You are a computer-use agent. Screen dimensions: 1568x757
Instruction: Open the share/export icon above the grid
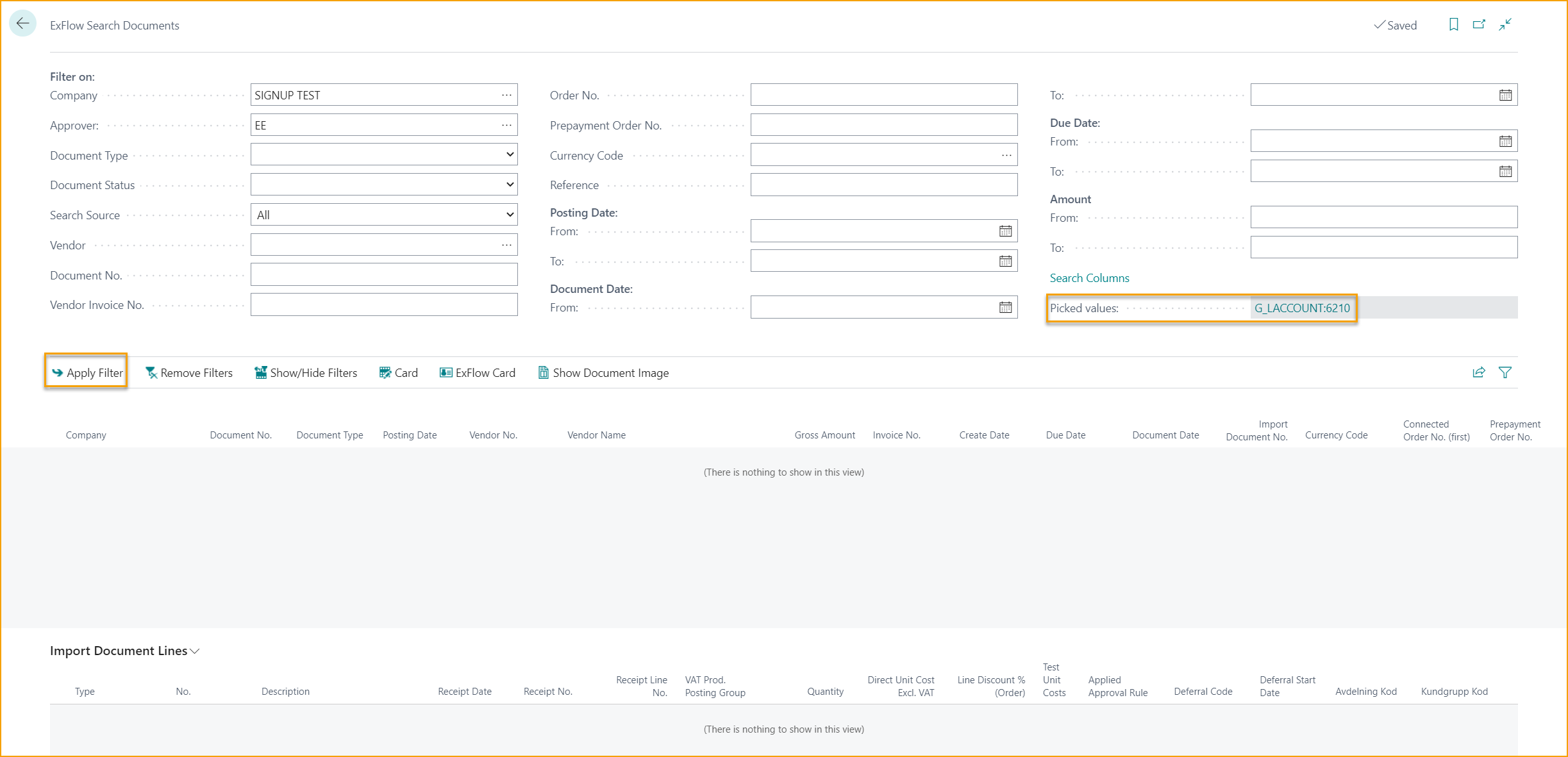pos(1479,372)
